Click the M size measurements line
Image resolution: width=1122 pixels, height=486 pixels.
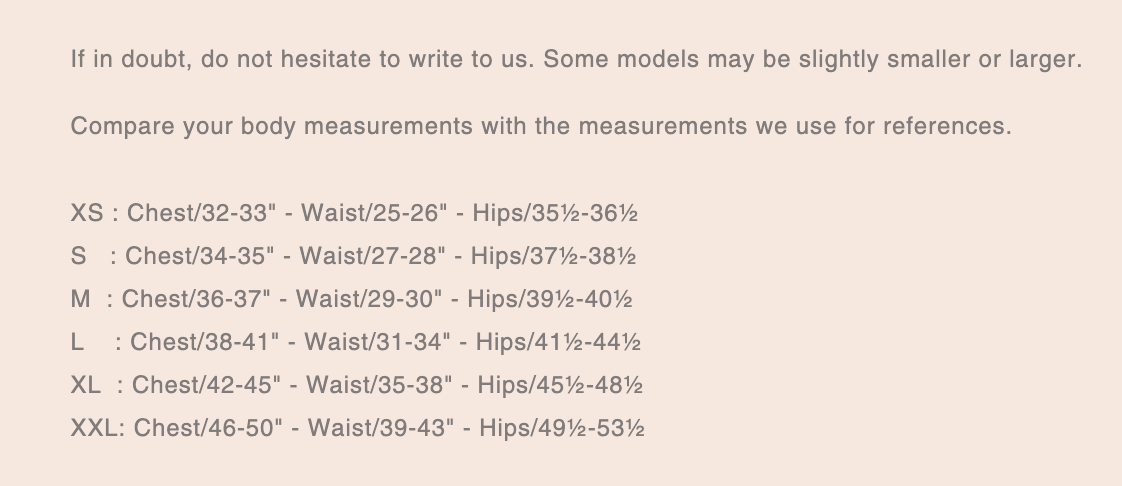[x=351, y=299]
